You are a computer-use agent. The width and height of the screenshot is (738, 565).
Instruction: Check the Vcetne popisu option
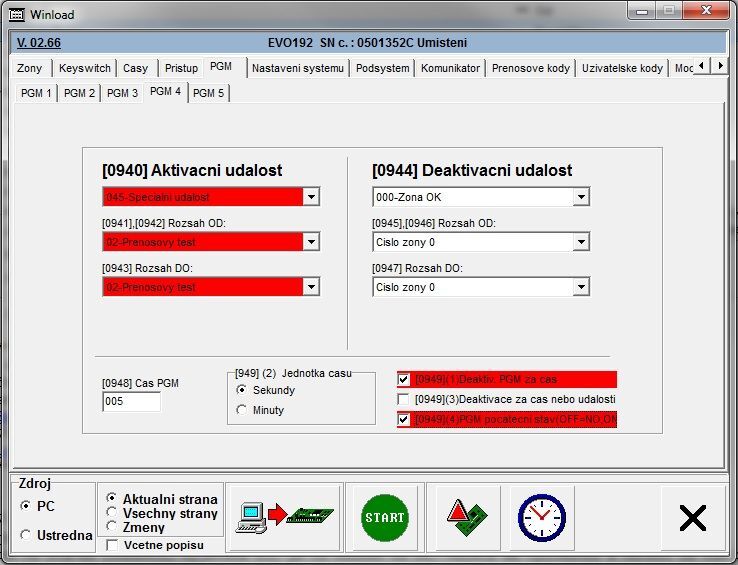112,545
